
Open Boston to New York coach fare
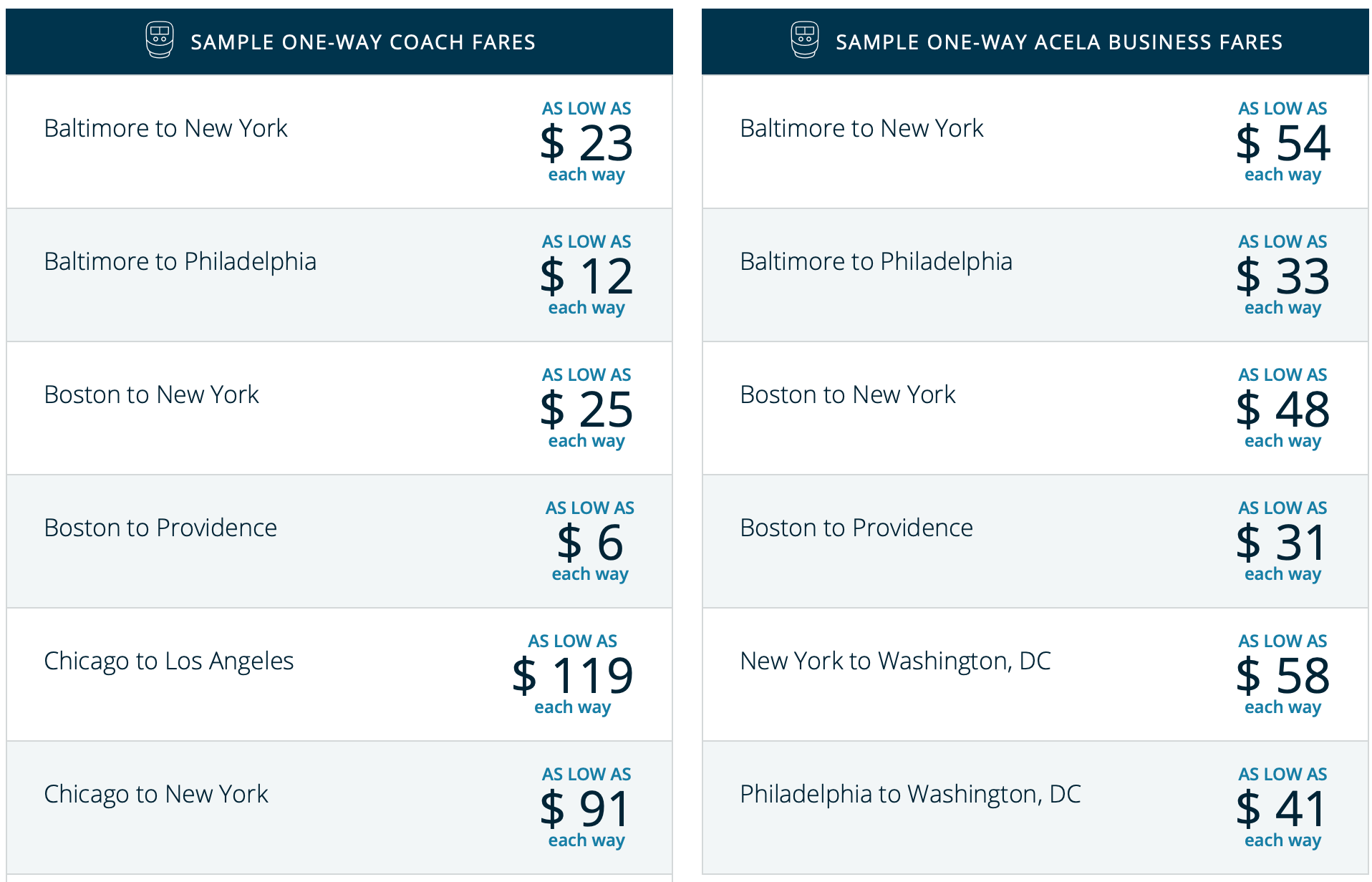pos(151,395)
